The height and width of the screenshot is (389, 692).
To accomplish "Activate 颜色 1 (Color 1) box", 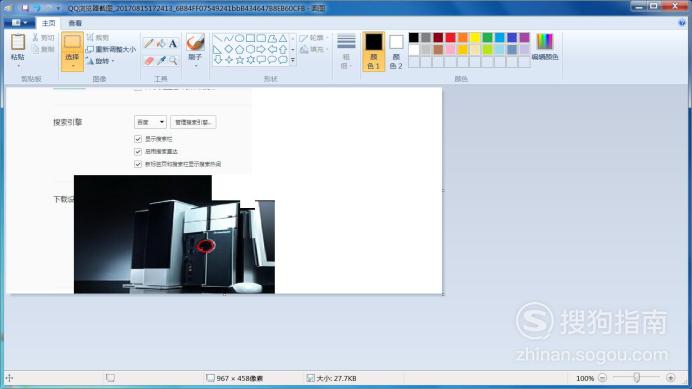I will (374, 51).
